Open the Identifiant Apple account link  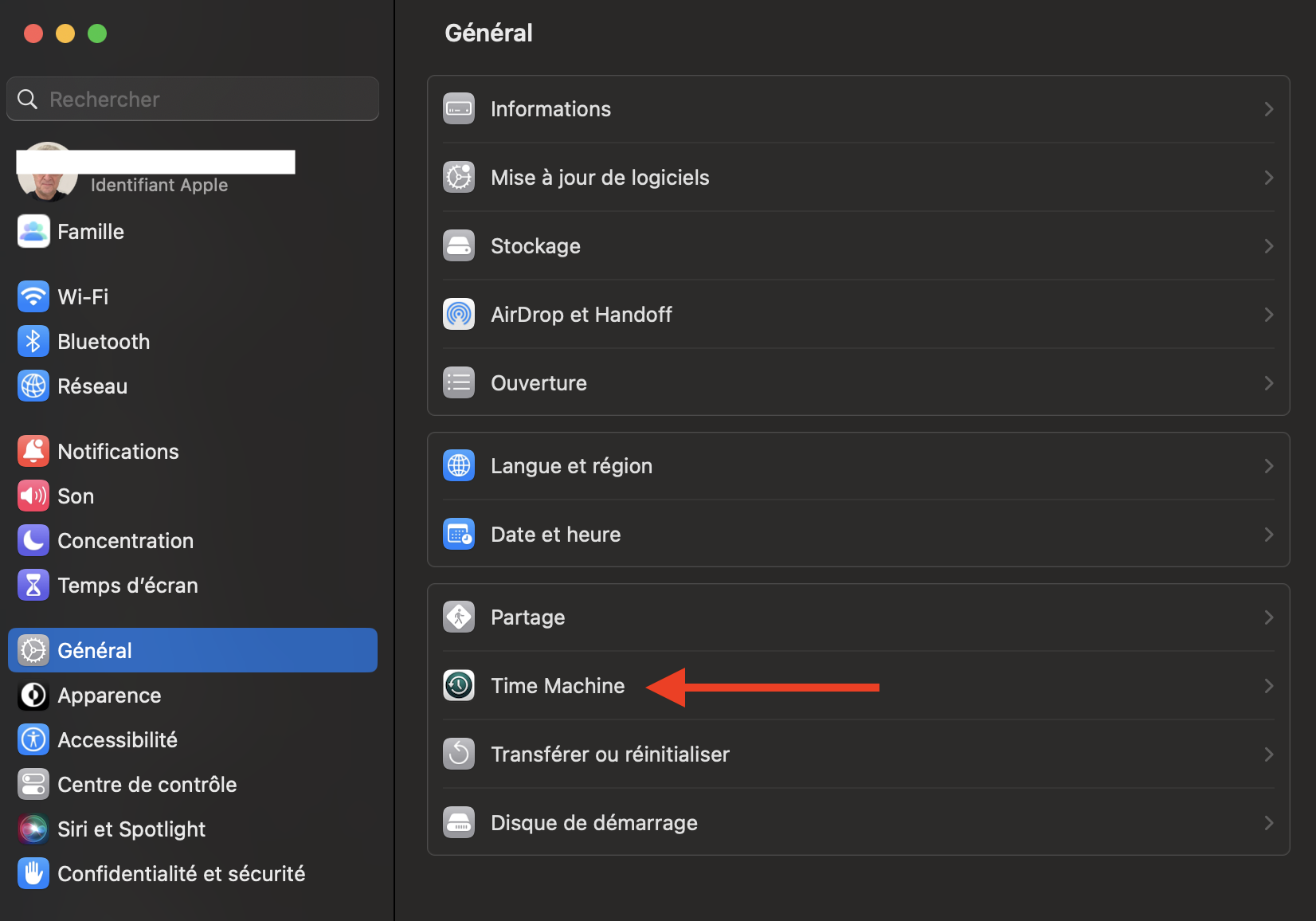click(x=159, y=186)
